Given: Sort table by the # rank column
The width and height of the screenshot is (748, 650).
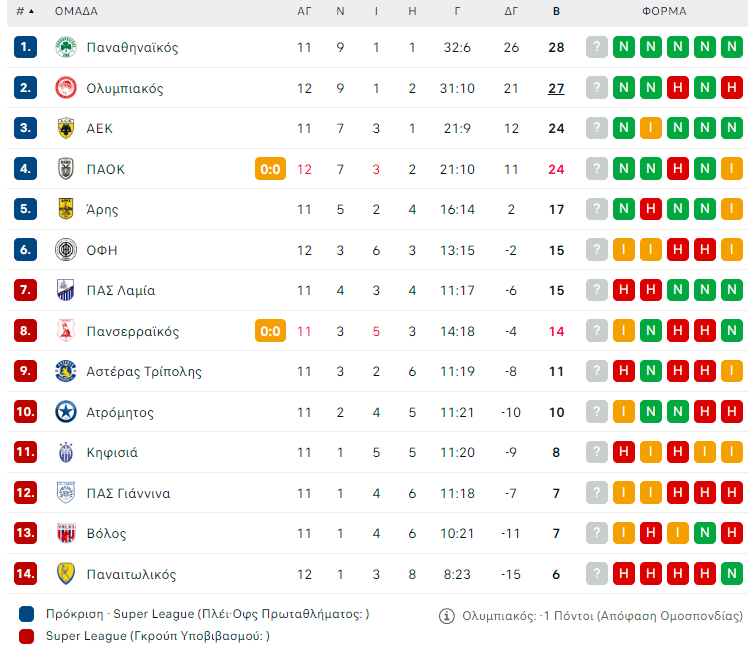Looking at the screenshot, I should [x=24, y=11].
